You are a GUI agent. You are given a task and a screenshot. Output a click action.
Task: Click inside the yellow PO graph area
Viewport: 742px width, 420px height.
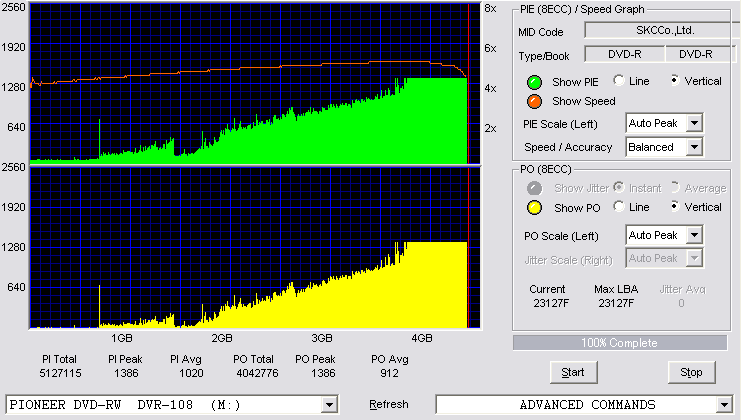tap(255, 248)
